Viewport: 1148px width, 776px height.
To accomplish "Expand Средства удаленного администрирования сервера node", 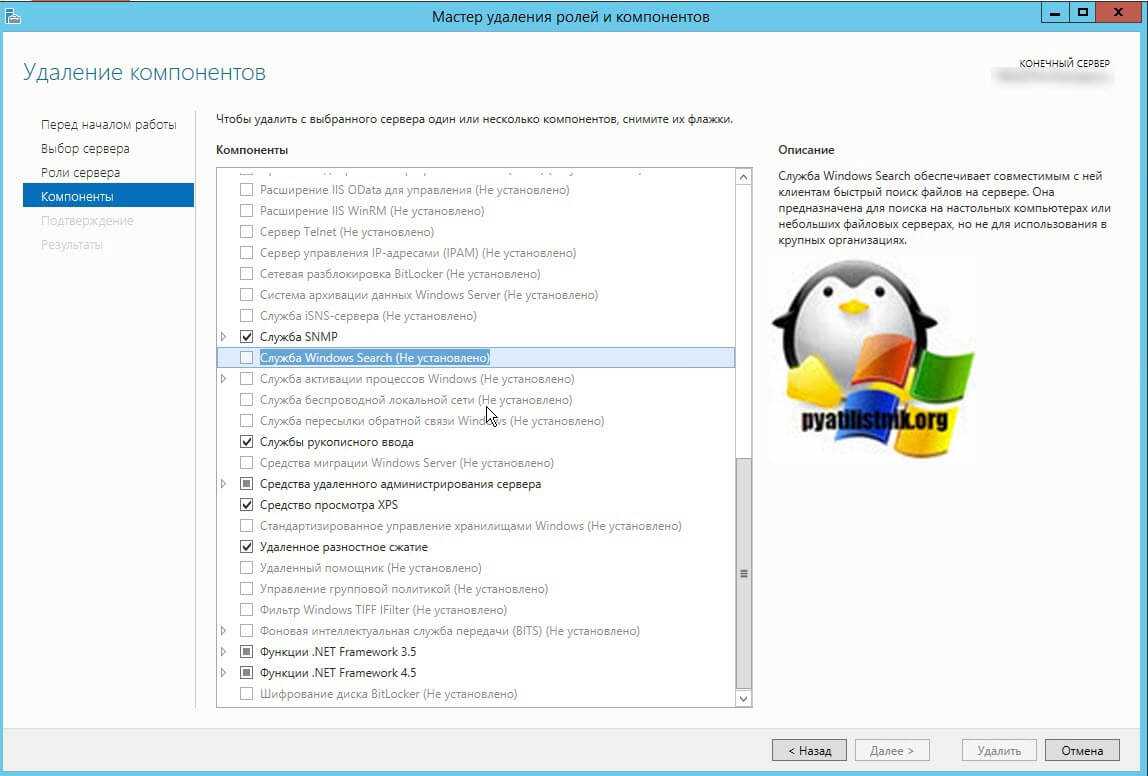I will (x=224, y=484).
